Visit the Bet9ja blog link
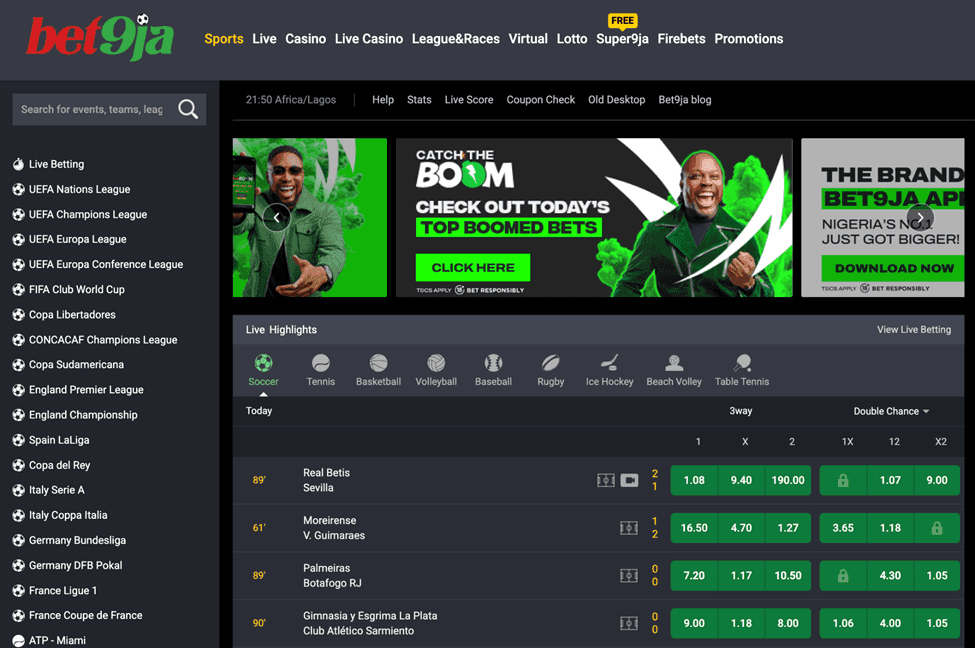Screen dimensions: 975x648 pos(685,100)
